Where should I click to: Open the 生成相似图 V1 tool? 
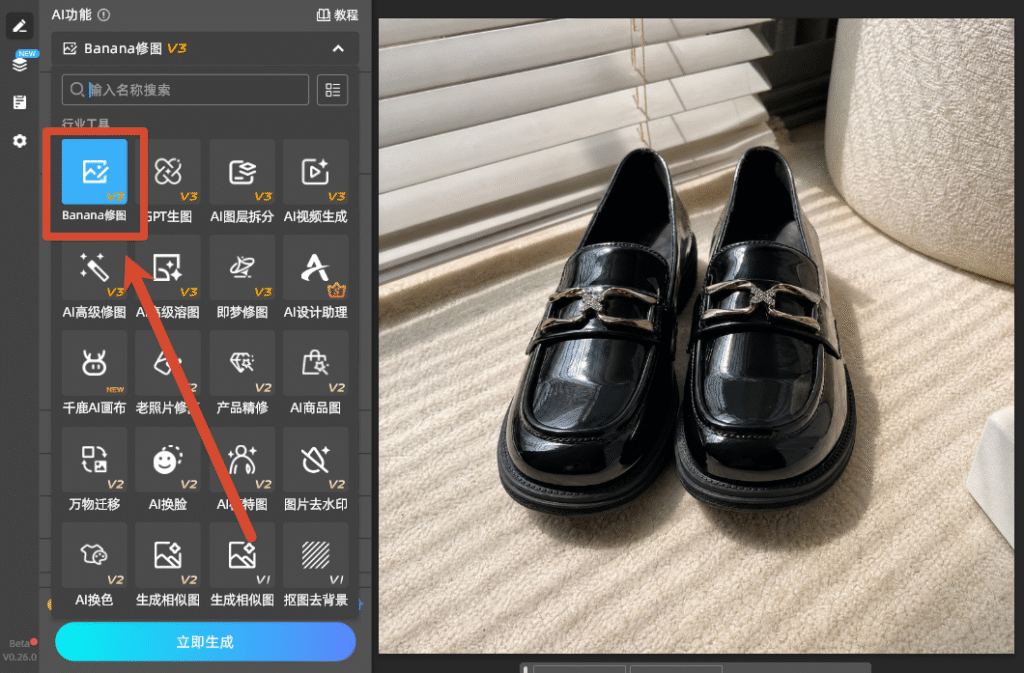242,555
